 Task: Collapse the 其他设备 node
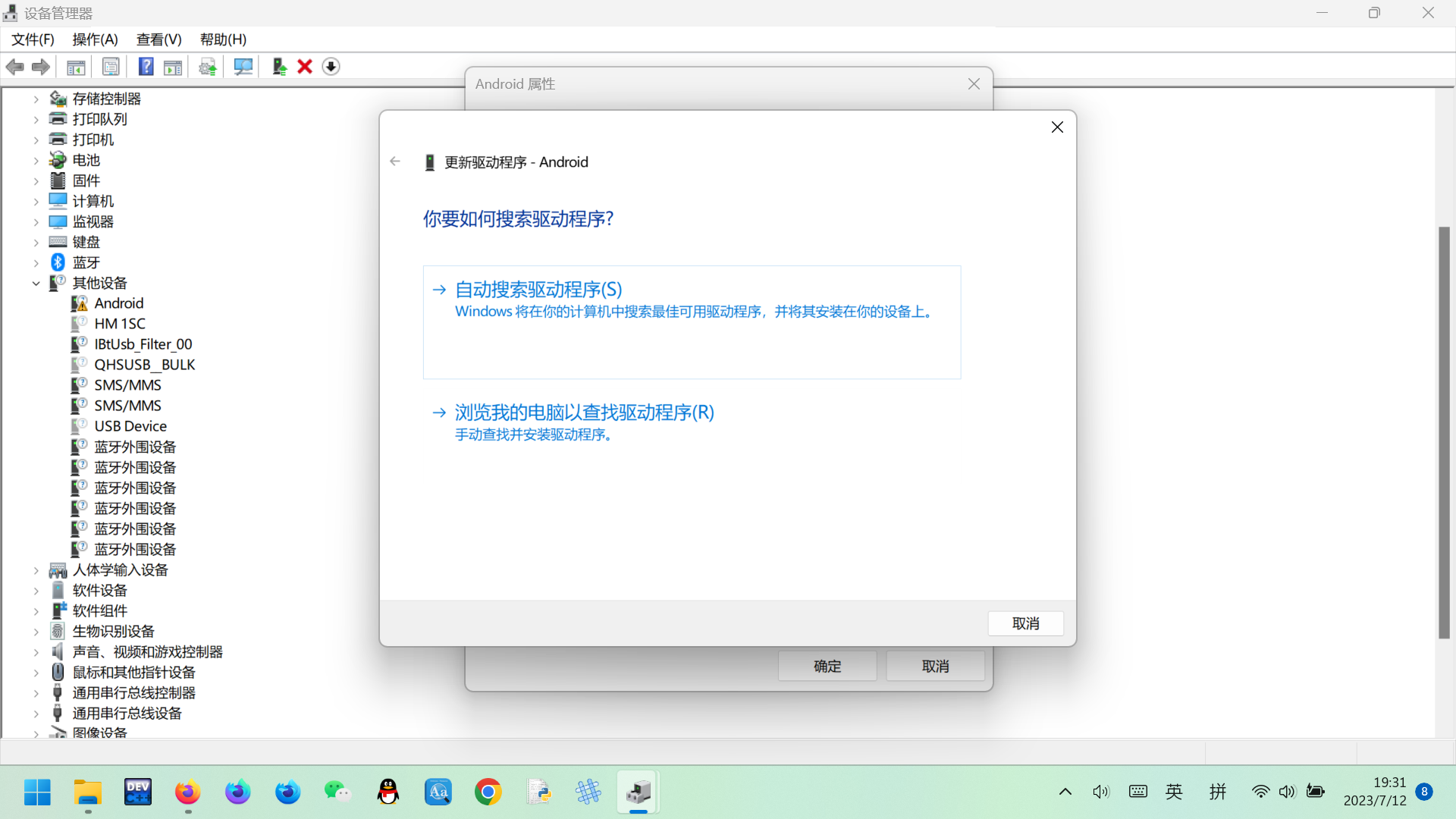point(36,284)
